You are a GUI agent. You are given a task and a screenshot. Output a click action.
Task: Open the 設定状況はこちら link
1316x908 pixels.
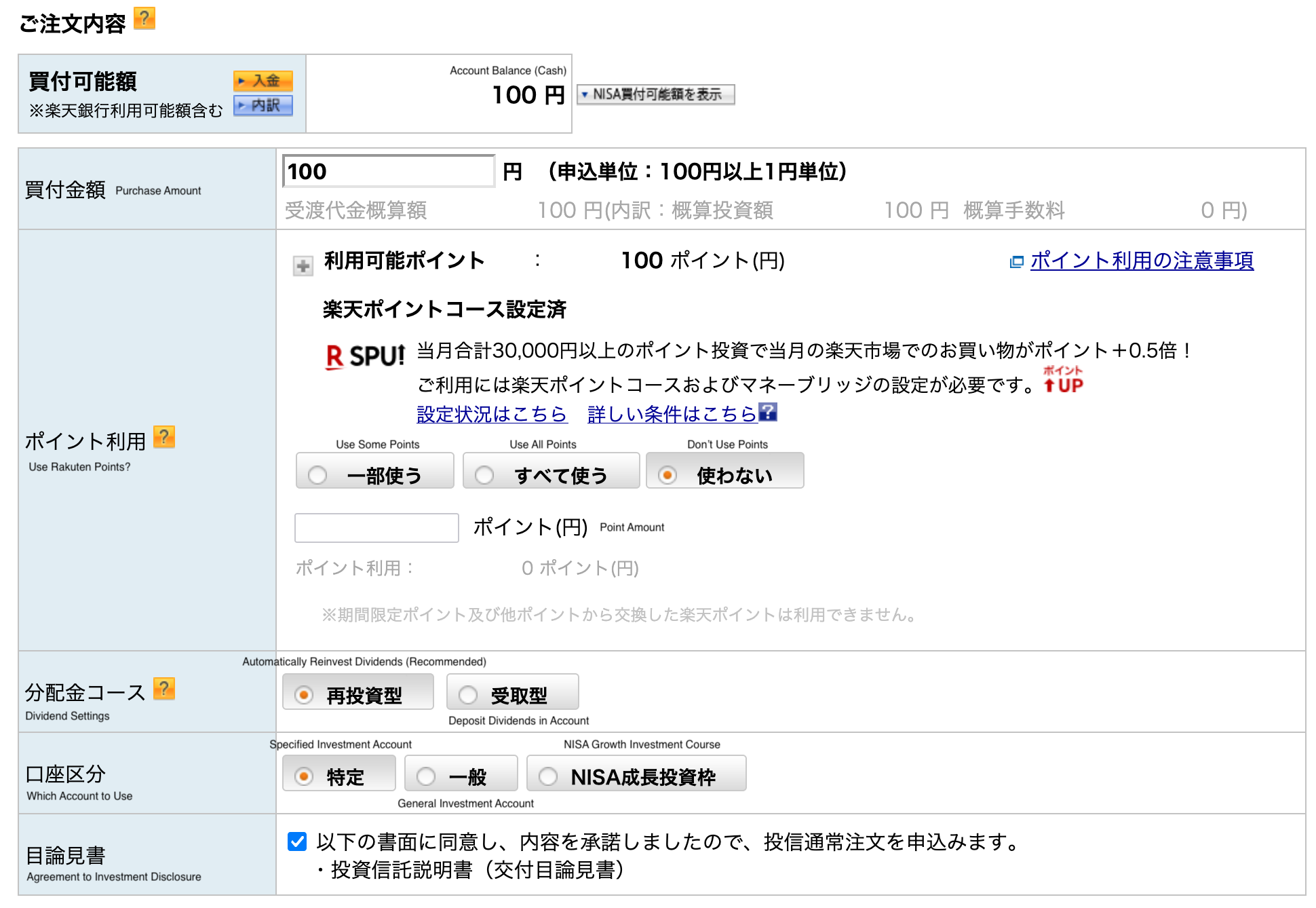[x=491, y=413]
